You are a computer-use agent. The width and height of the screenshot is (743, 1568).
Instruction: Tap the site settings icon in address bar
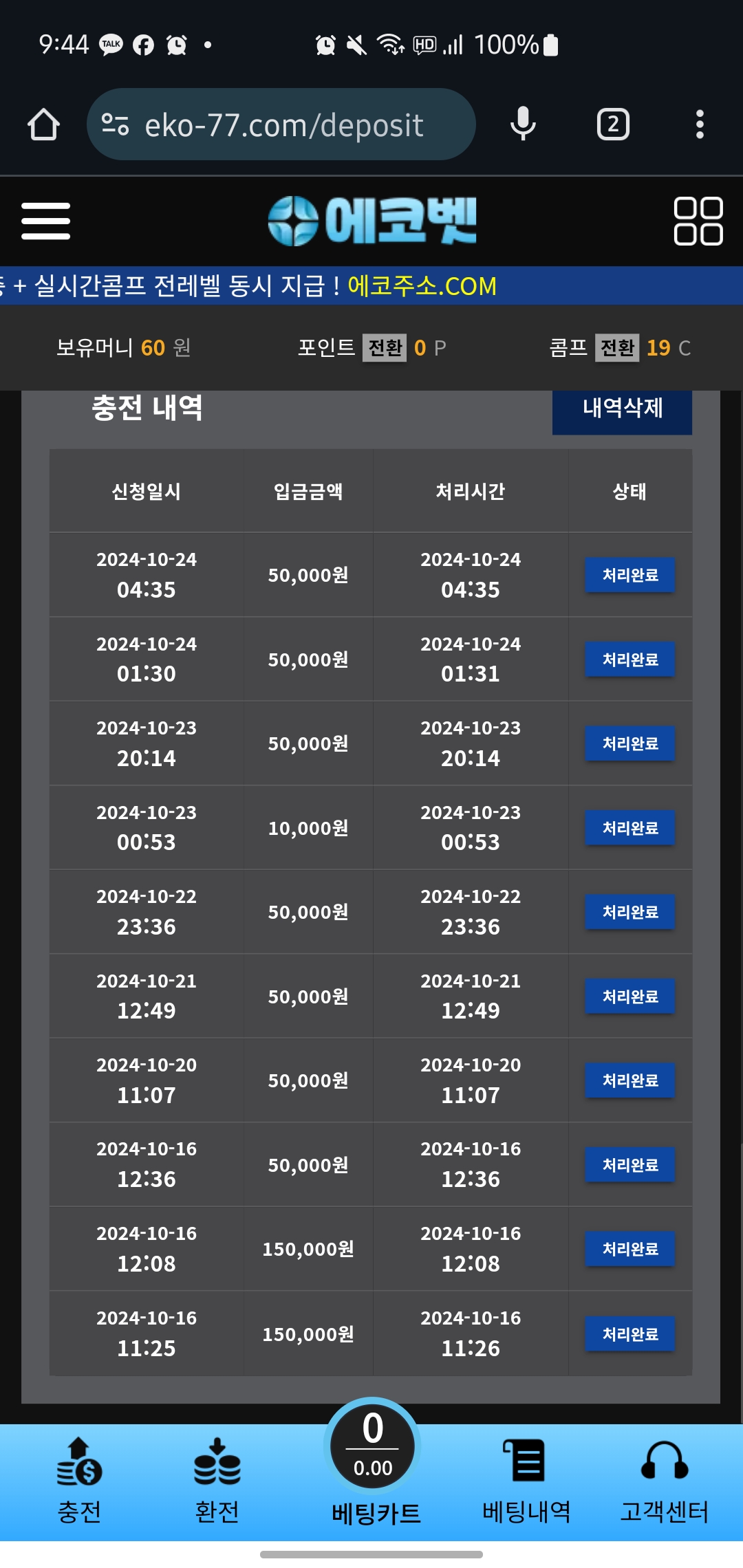[115, 124]
